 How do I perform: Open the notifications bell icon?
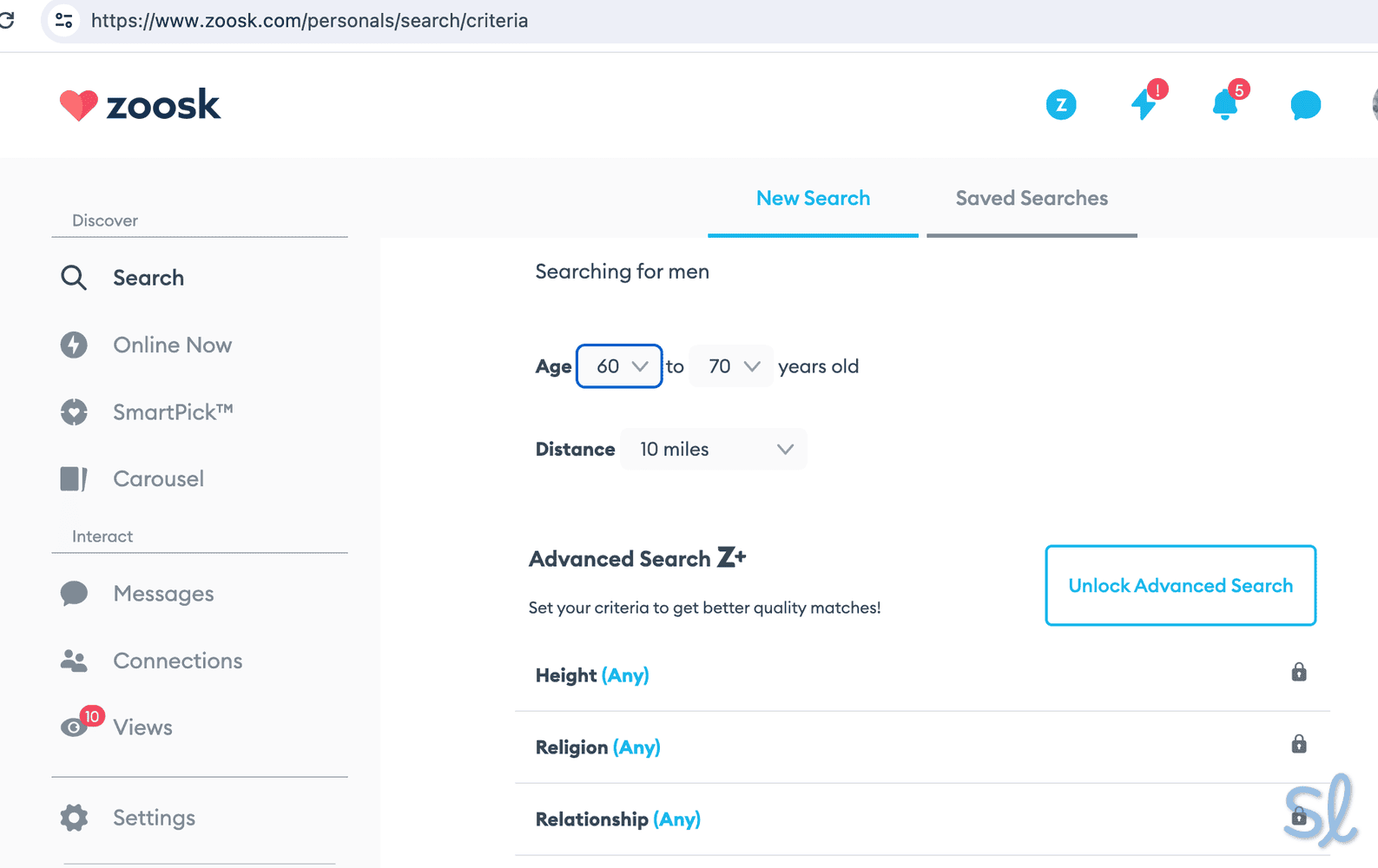coord(1224,105)
